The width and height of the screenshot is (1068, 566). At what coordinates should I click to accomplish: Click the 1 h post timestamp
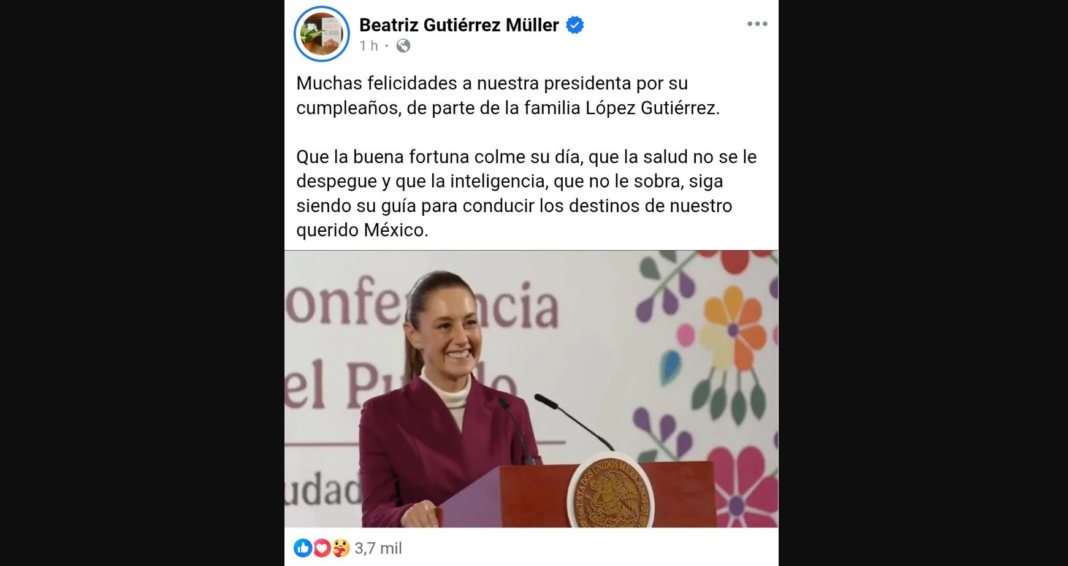(368, 46)
